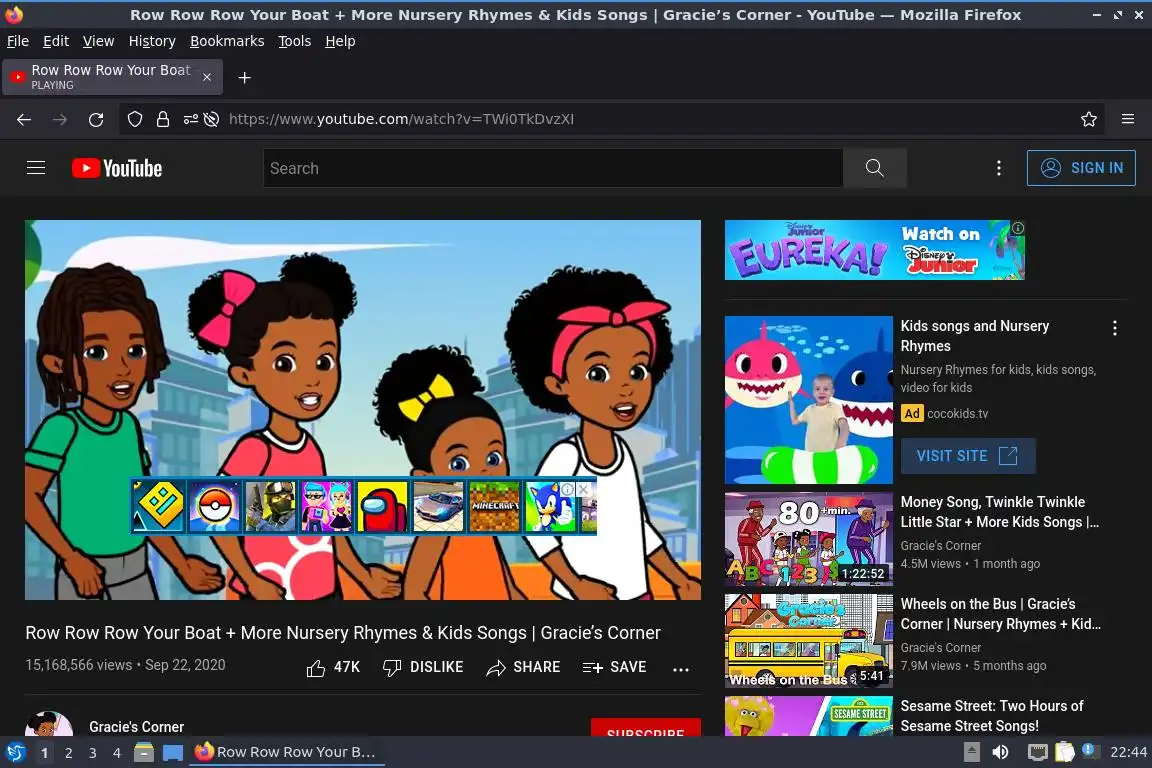This screenshot has height=768, width=1152.
Task: Open the taskbar application menu icon
Action: pyautogui.click(x=15, y=753)
